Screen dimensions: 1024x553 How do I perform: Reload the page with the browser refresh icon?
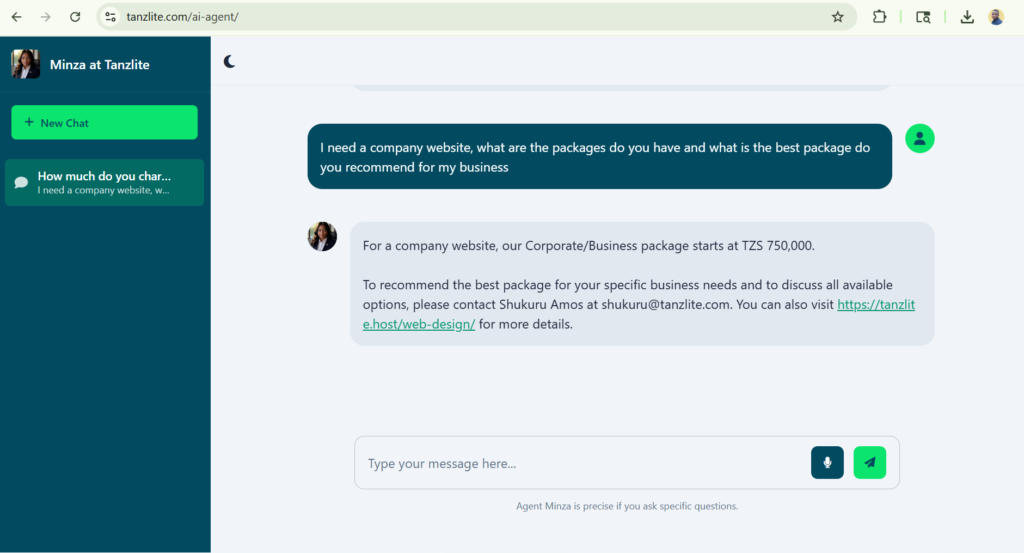coord(75,17)
